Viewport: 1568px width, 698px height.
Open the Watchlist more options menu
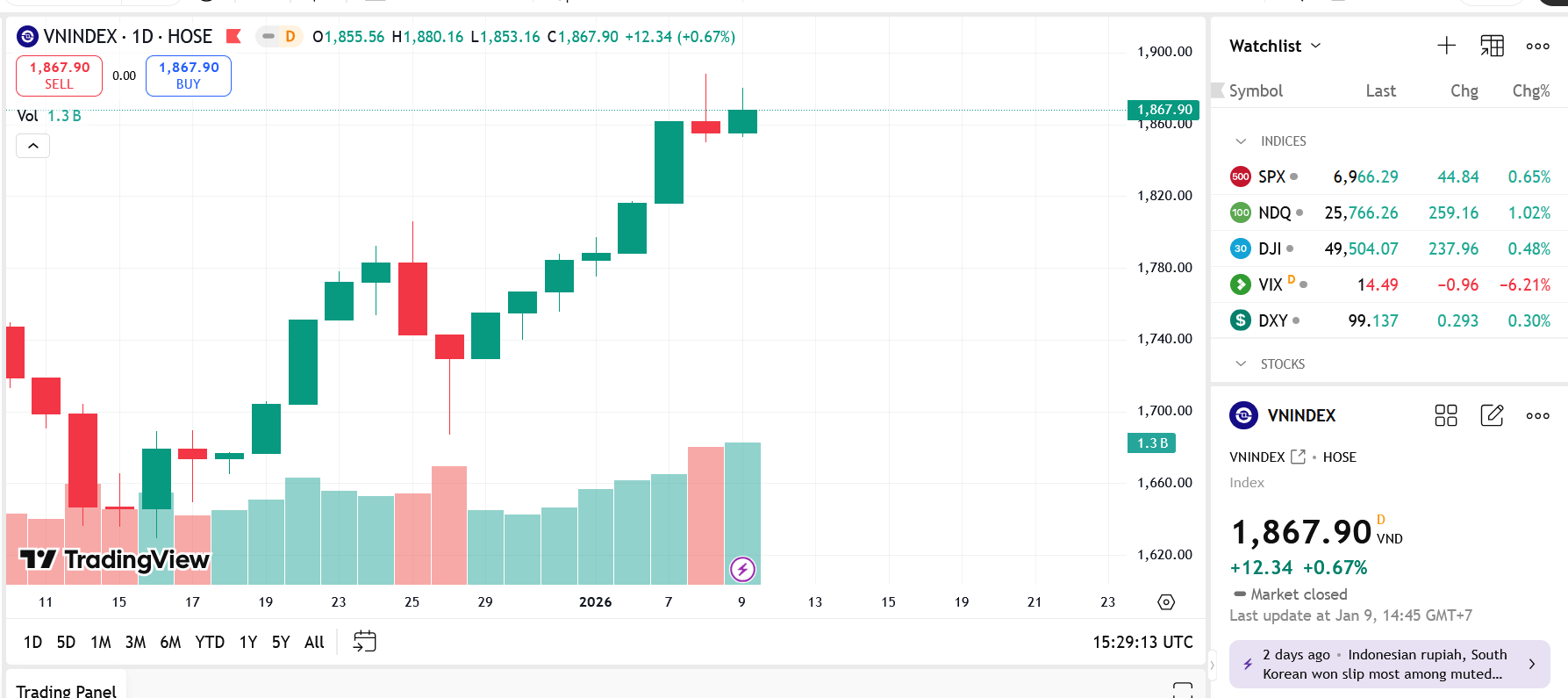coord(1537,46)
